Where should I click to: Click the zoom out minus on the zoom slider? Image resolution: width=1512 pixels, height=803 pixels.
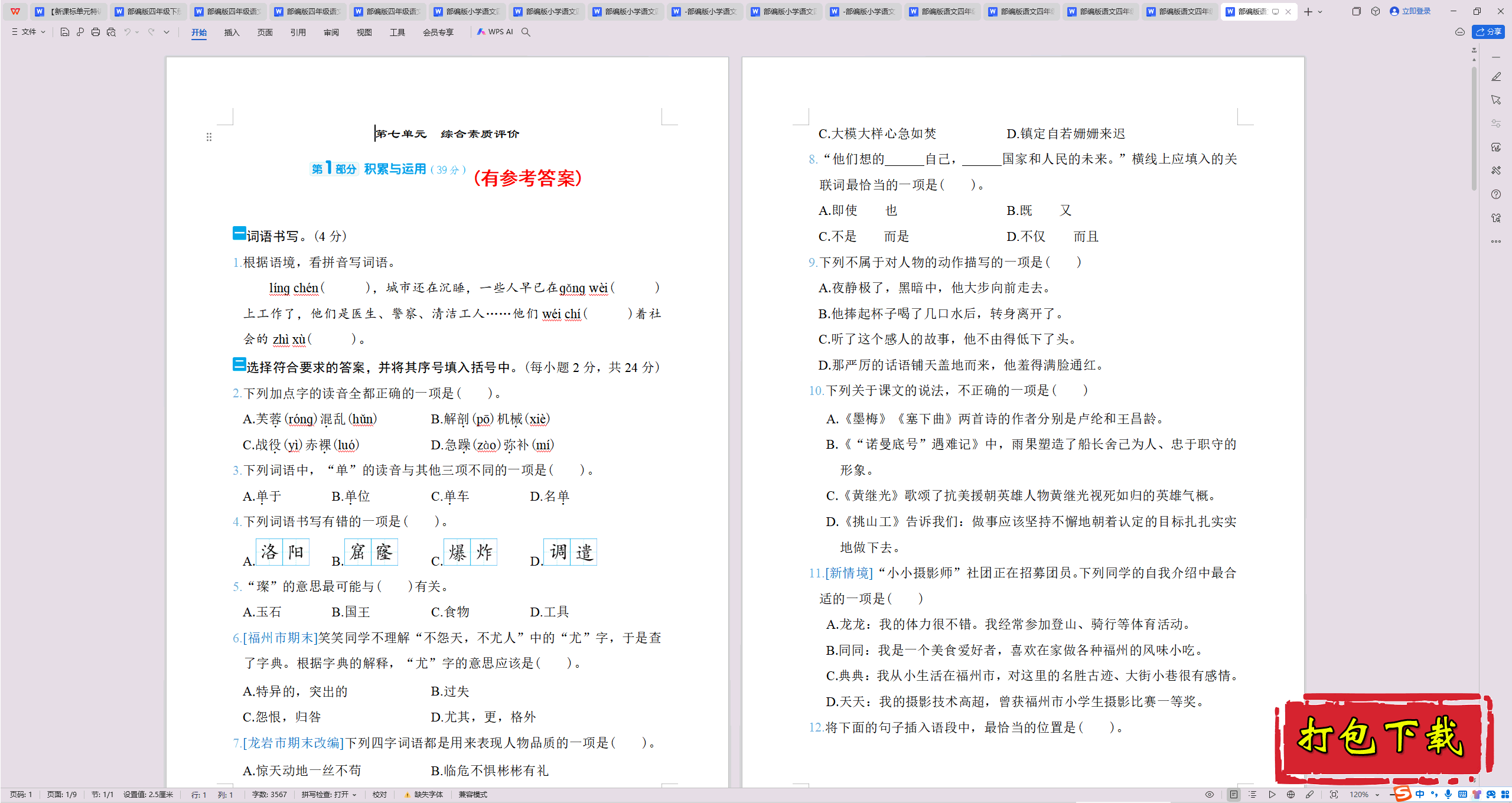[x=1392, y=795]
